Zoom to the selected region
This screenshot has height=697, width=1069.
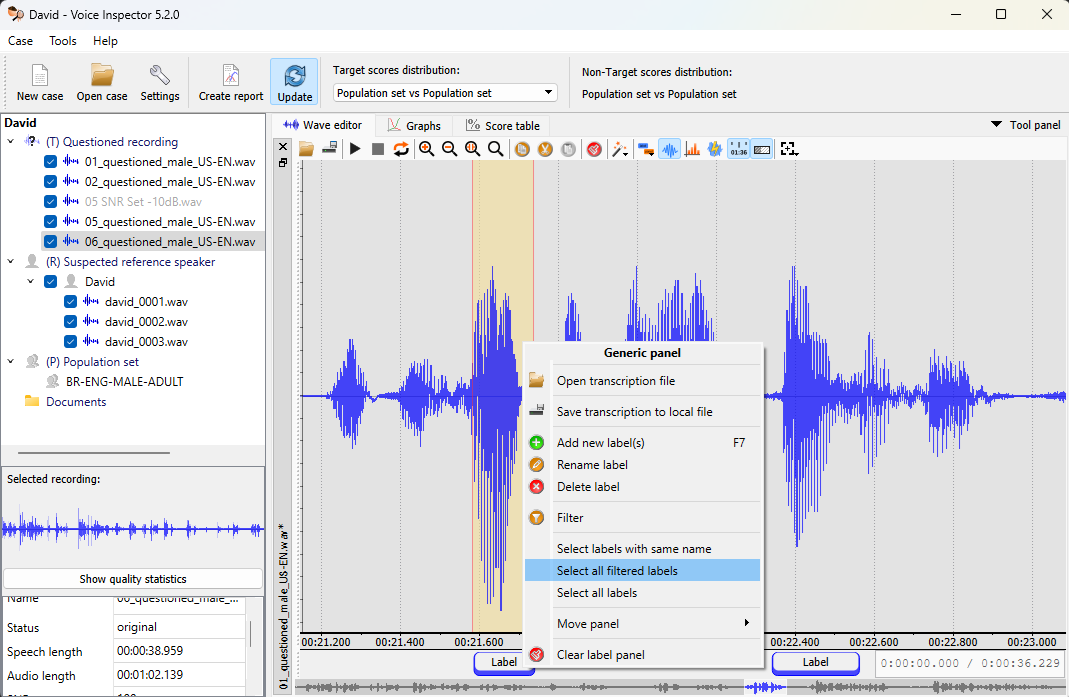tap(472, 149)
